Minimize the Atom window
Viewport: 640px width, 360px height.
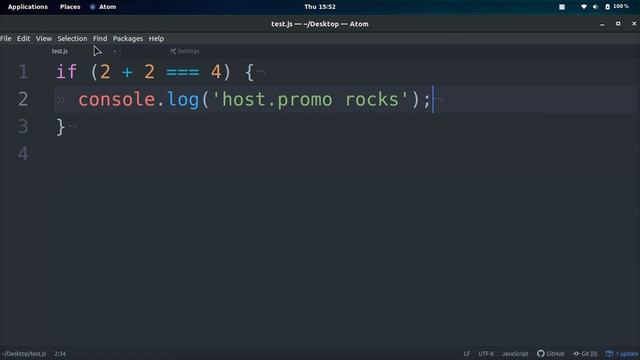coord(602,24)
